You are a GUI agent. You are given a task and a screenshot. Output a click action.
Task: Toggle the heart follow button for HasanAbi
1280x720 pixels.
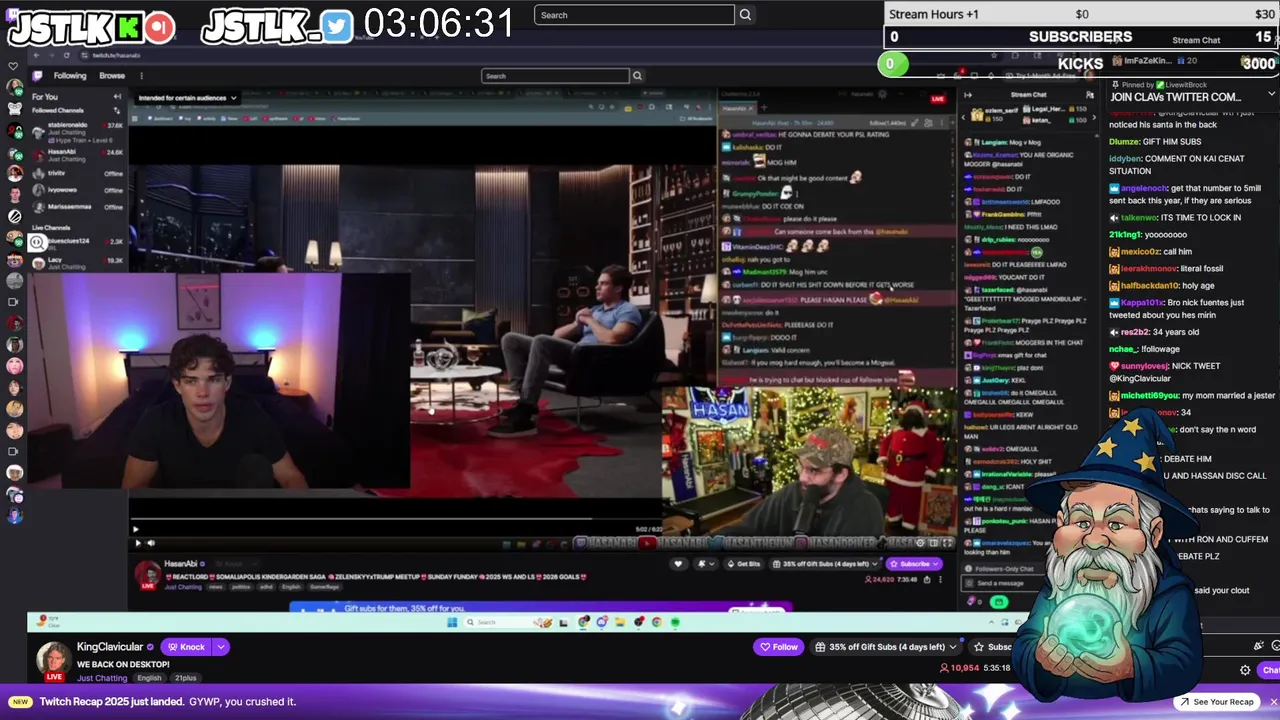pos(678,564)
